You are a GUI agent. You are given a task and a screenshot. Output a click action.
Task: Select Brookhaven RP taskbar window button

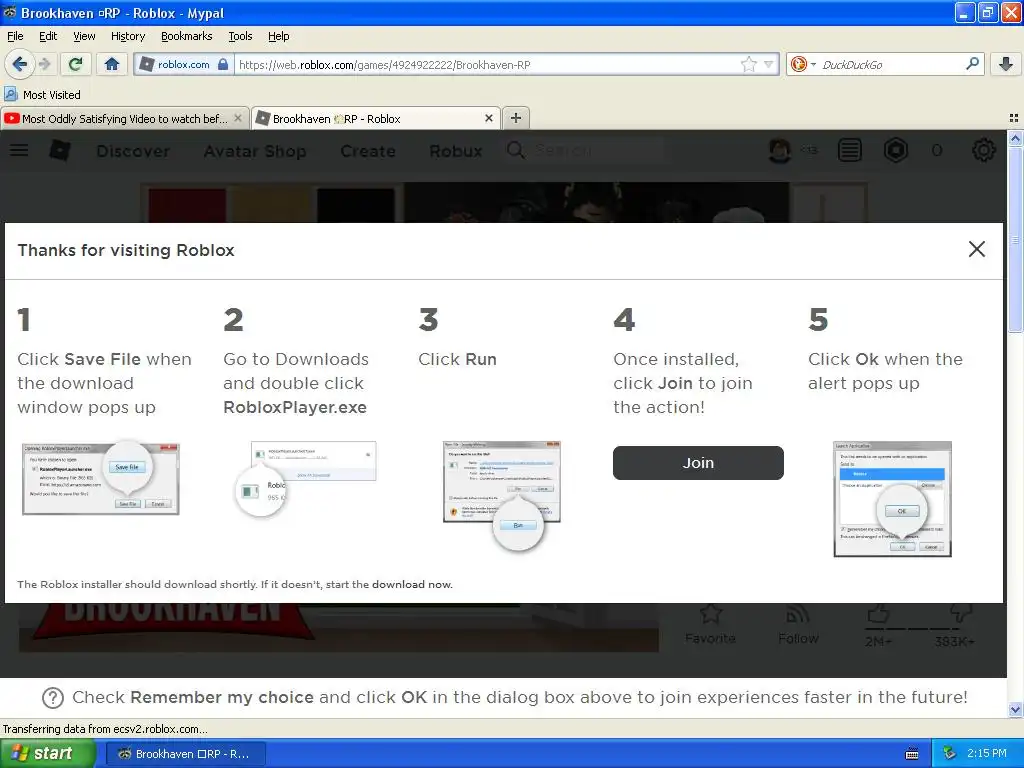coord(186,754)
